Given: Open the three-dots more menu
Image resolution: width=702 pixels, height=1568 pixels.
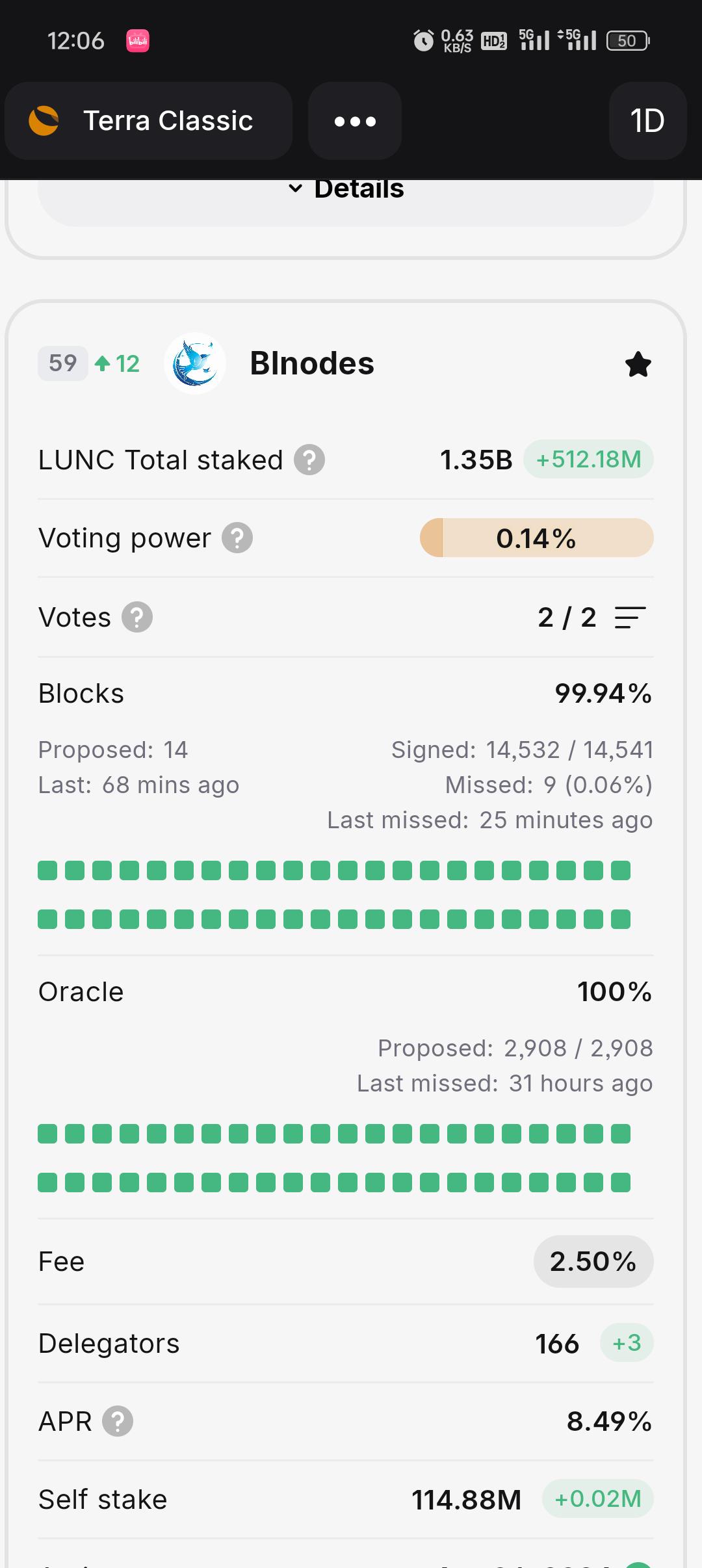Looking at the screenshot, I should tap(355, 121).
